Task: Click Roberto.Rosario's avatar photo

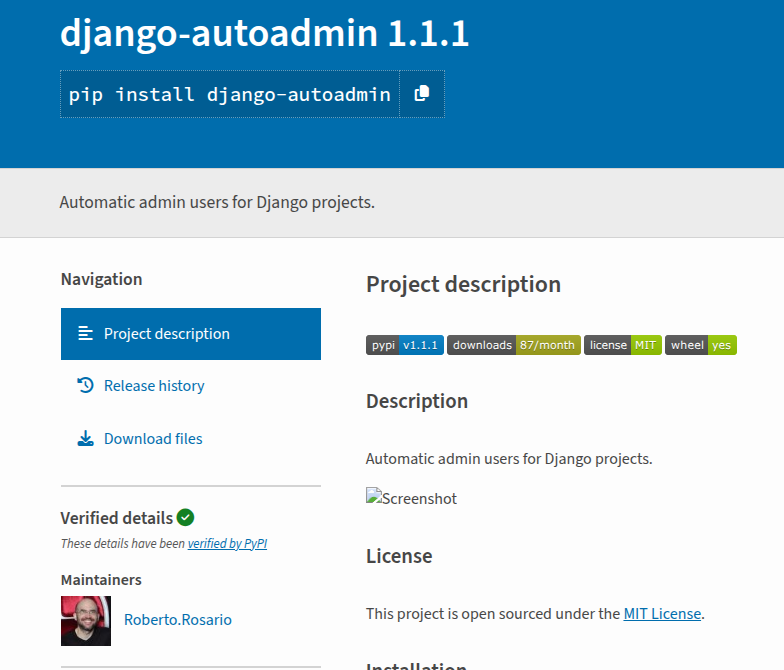Action: tap(86, 621)
